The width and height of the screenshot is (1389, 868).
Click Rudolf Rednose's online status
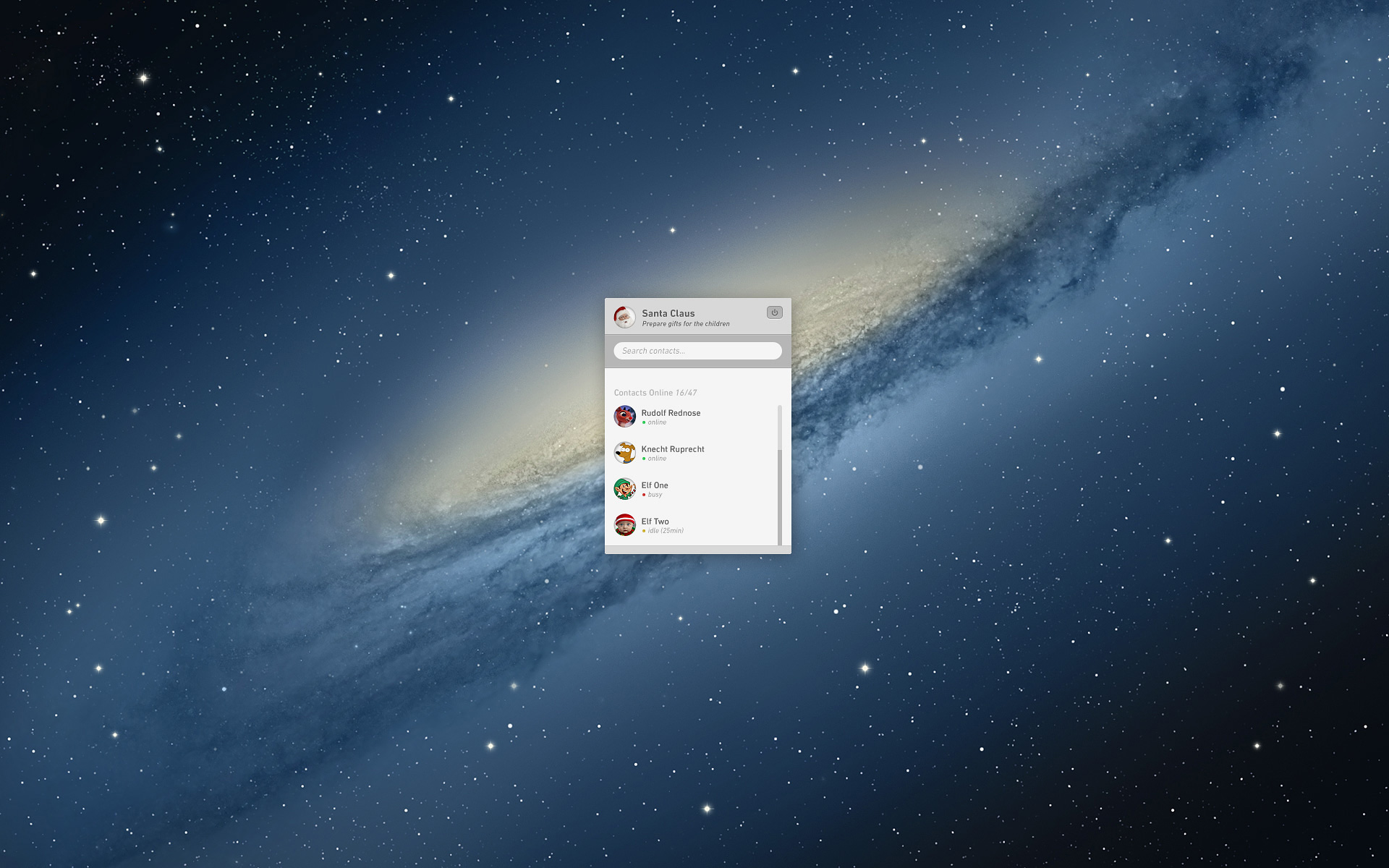654,422
